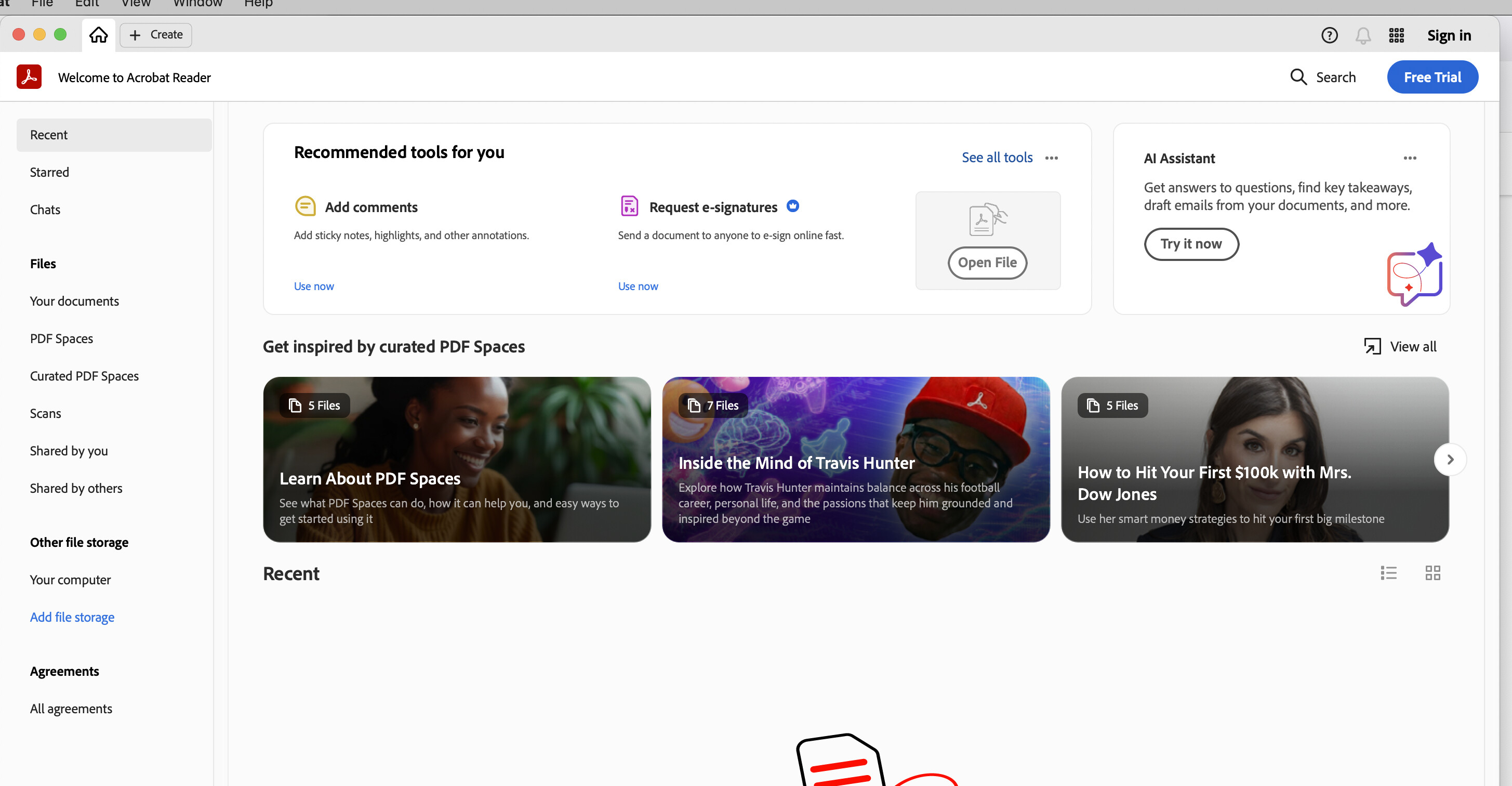
Task: Click the Home icon tab
Action: (98, 35)
